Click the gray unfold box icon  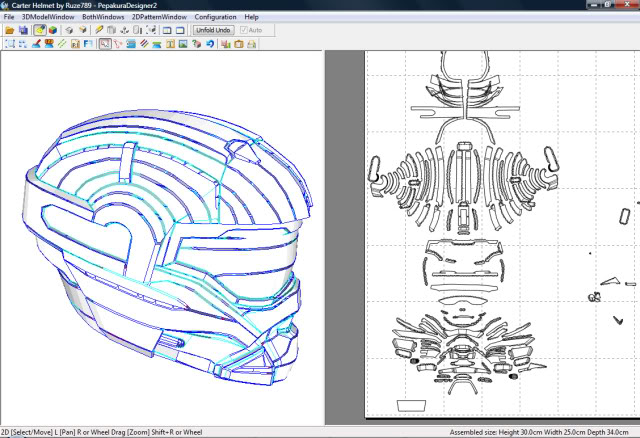click(x=69, y=30)
